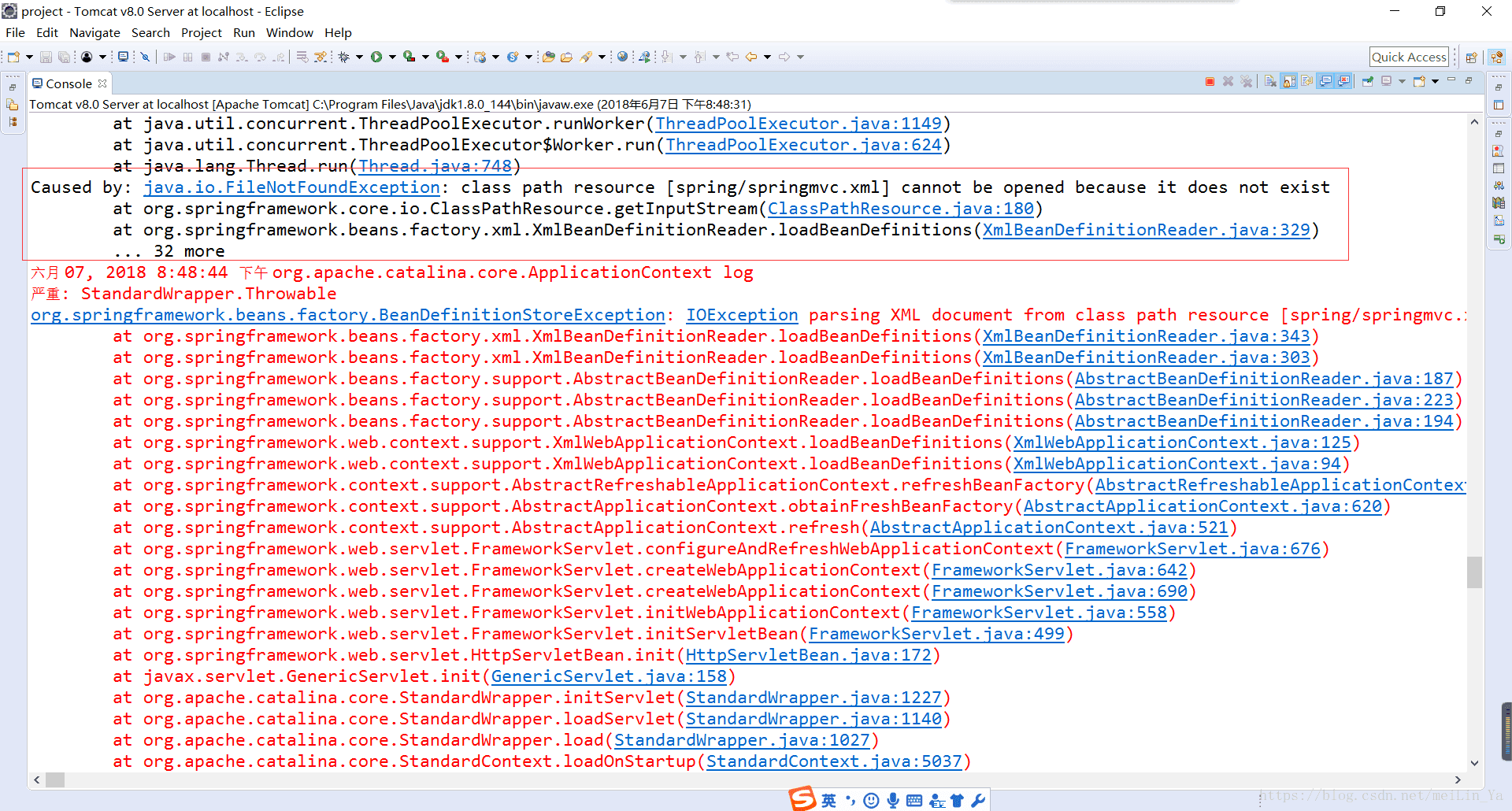The height and width of the screenshot is (811, 1512).
Task: Click the New wizard toolbar icon
Action: point(13,57)
